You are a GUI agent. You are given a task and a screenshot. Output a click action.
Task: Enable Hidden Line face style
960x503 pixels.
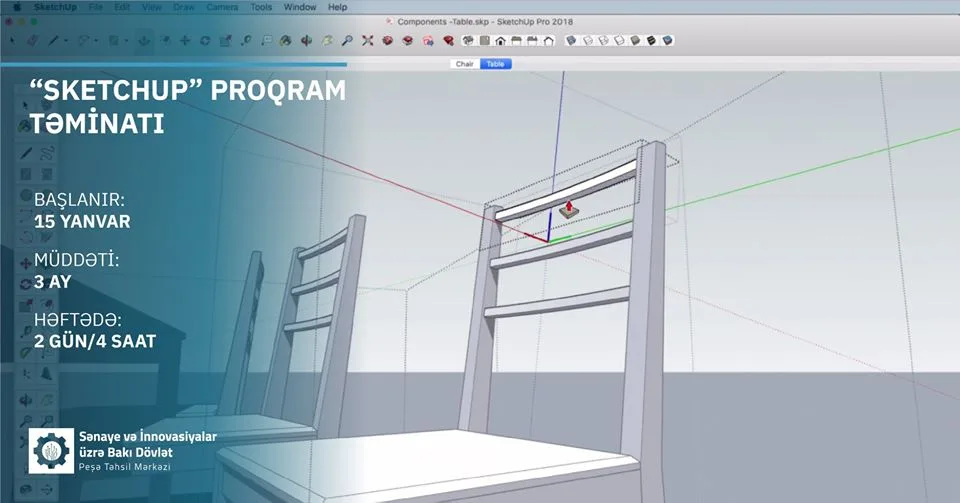619,41
